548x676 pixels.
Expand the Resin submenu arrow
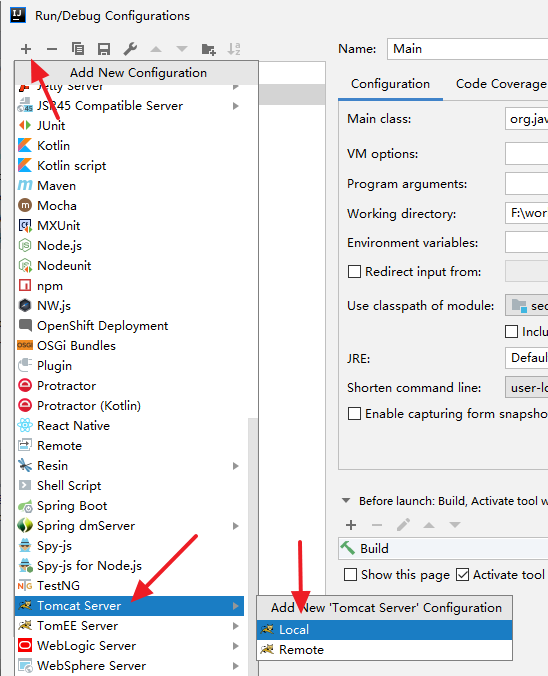click(235, 466)
